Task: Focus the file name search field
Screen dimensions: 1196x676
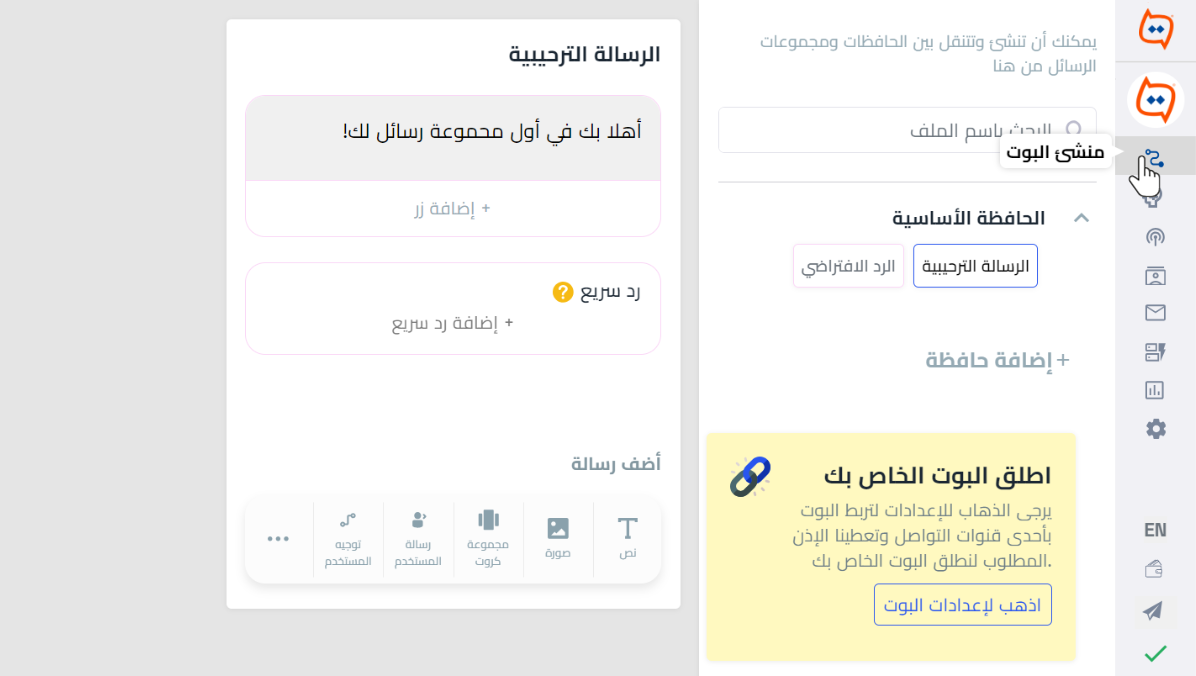Action: (x=907, y=130)
